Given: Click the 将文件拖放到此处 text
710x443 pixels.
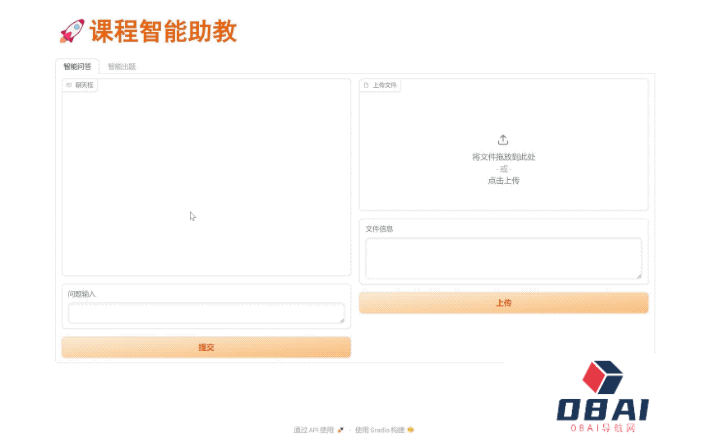Looking at the screenshot, I should click(504, 157).
